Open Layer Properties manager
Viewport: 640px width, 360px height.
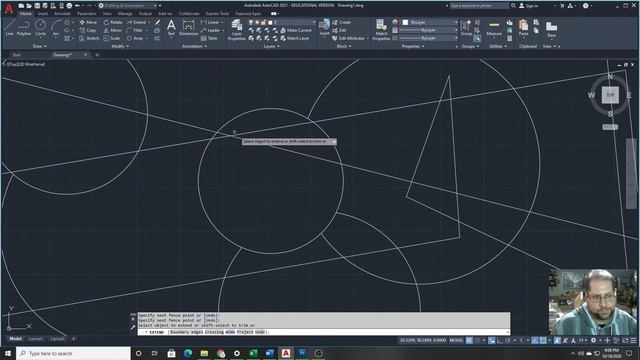coord(237,30)
